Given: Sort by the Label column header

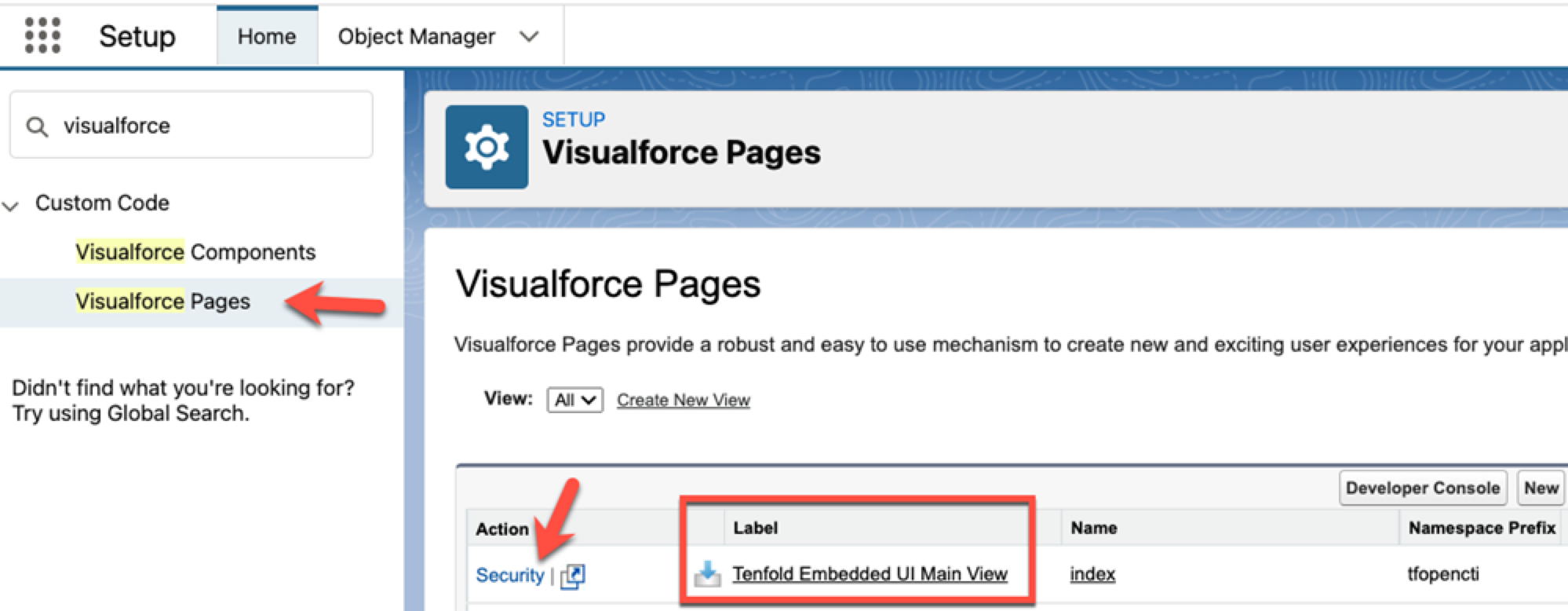Looking at the screenshot, I should [755, 528].
